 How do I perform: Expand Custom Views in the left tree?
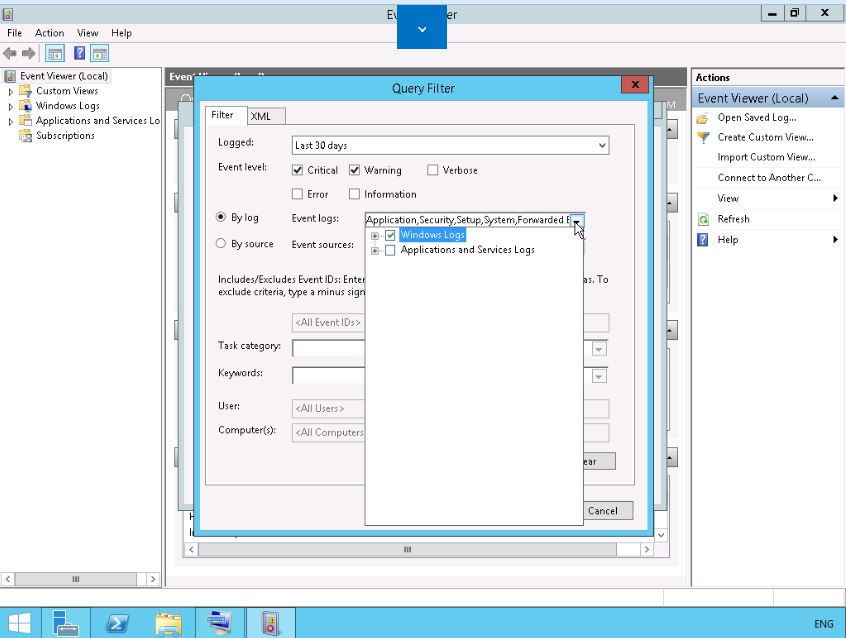10,91
